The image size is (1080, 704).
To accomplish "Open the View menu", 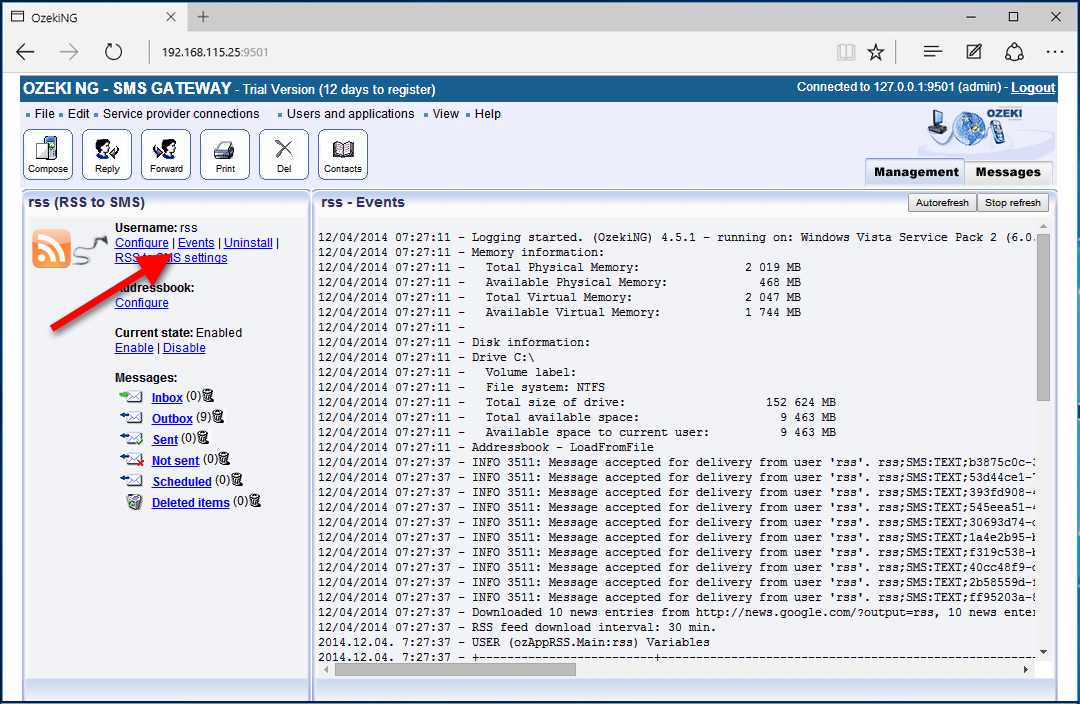I will (x=446, y=114).
